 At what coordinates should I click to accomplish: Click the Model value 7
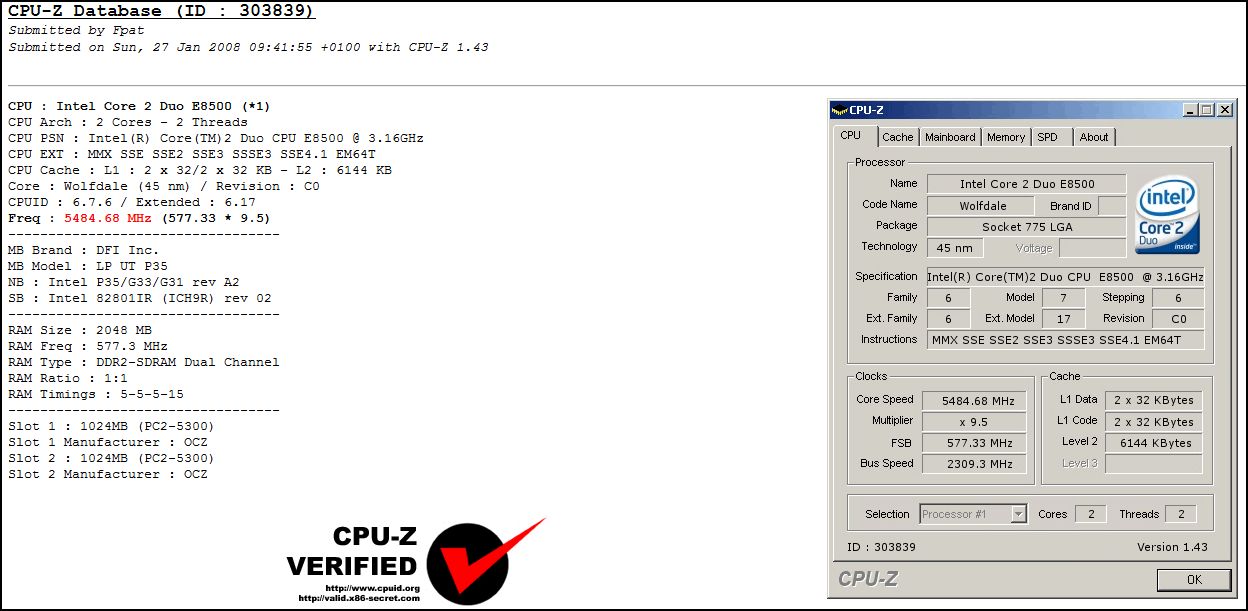point(1064,298)
